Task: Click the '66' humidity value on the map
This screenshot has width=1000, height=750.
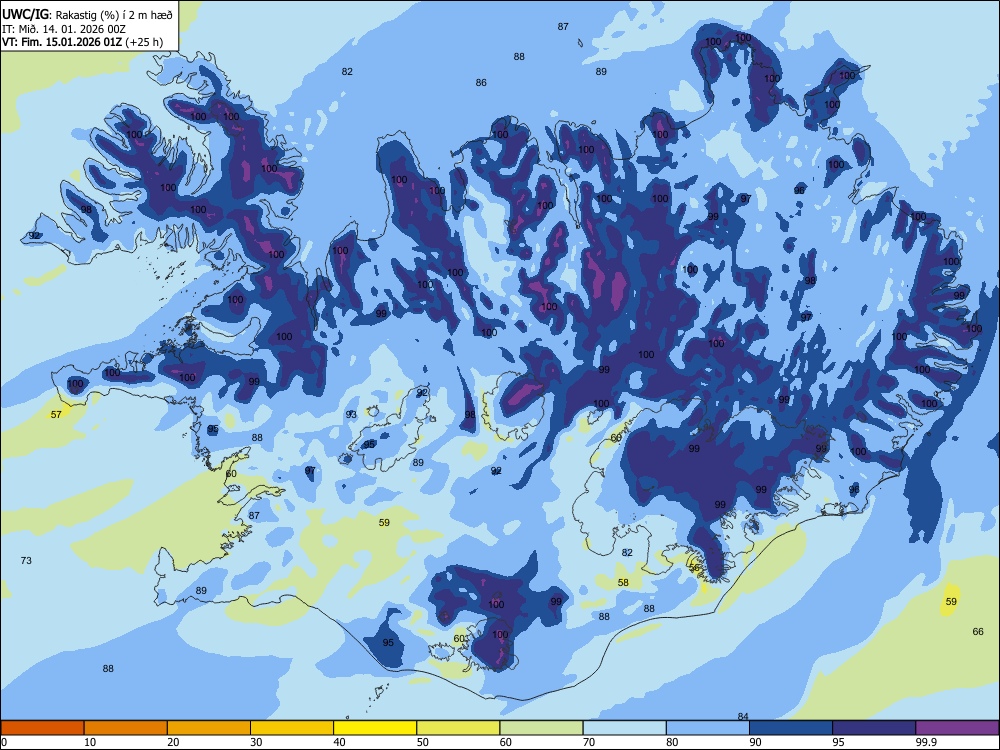Action: 978,631
